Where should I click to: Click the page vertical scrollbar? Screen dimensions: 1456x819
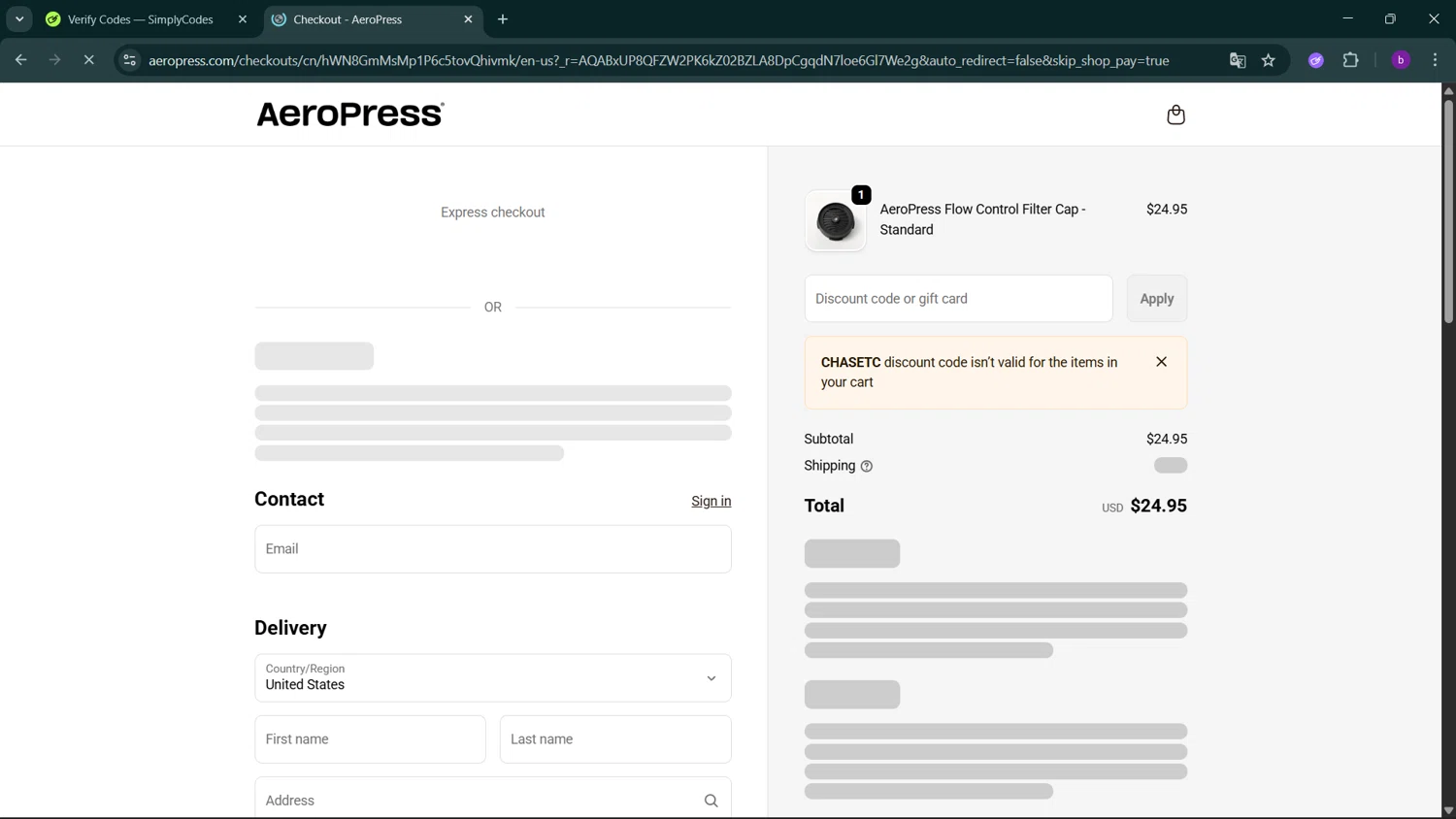(1448, 212)
